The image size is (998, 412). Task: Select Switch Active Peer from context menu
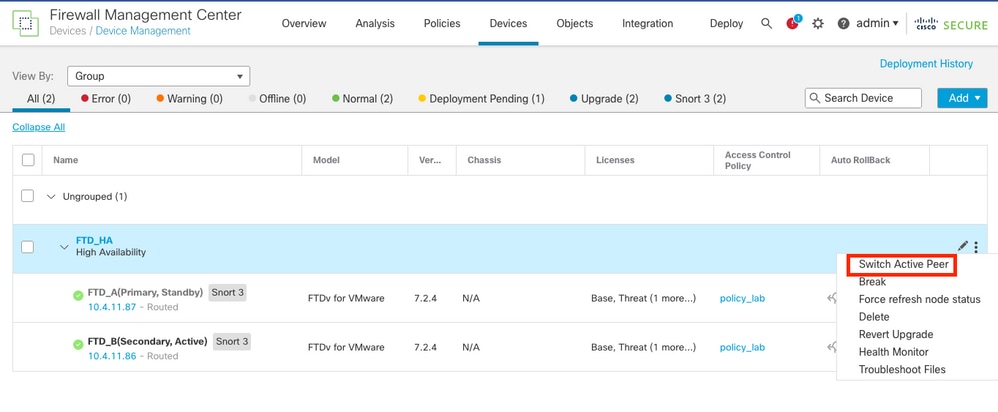tap(903, 264)
